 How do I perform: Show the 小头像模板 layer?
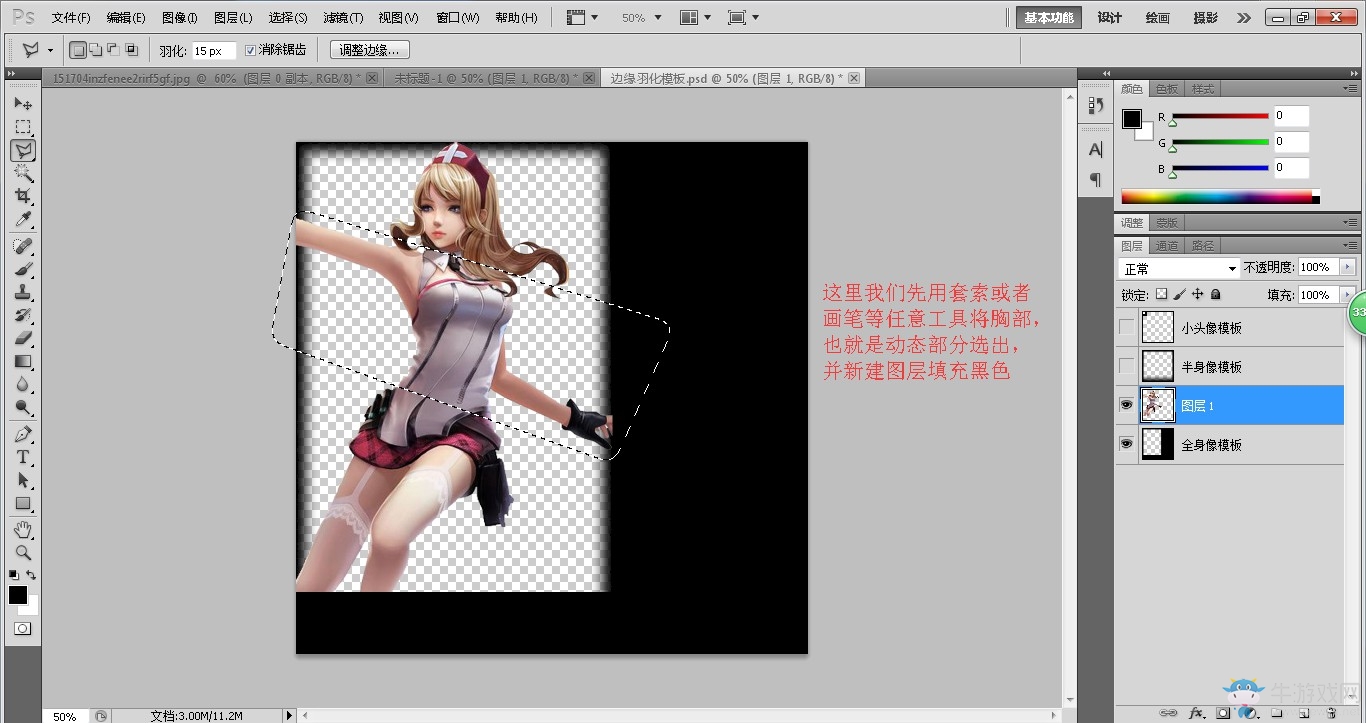coord(1127,327)
